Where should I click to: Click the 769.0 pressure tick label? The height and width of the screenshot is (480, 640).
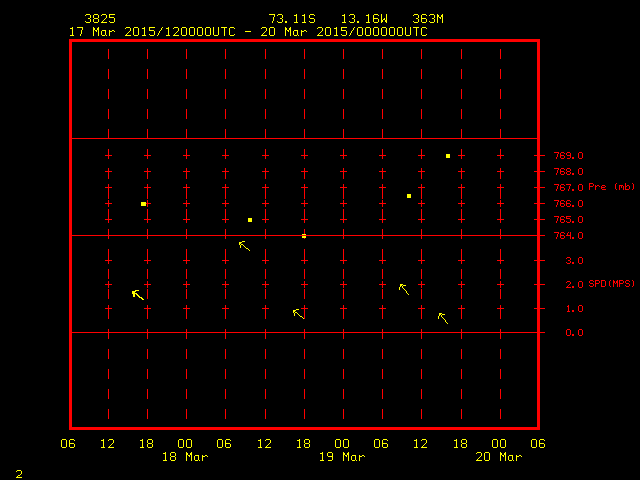569,156
